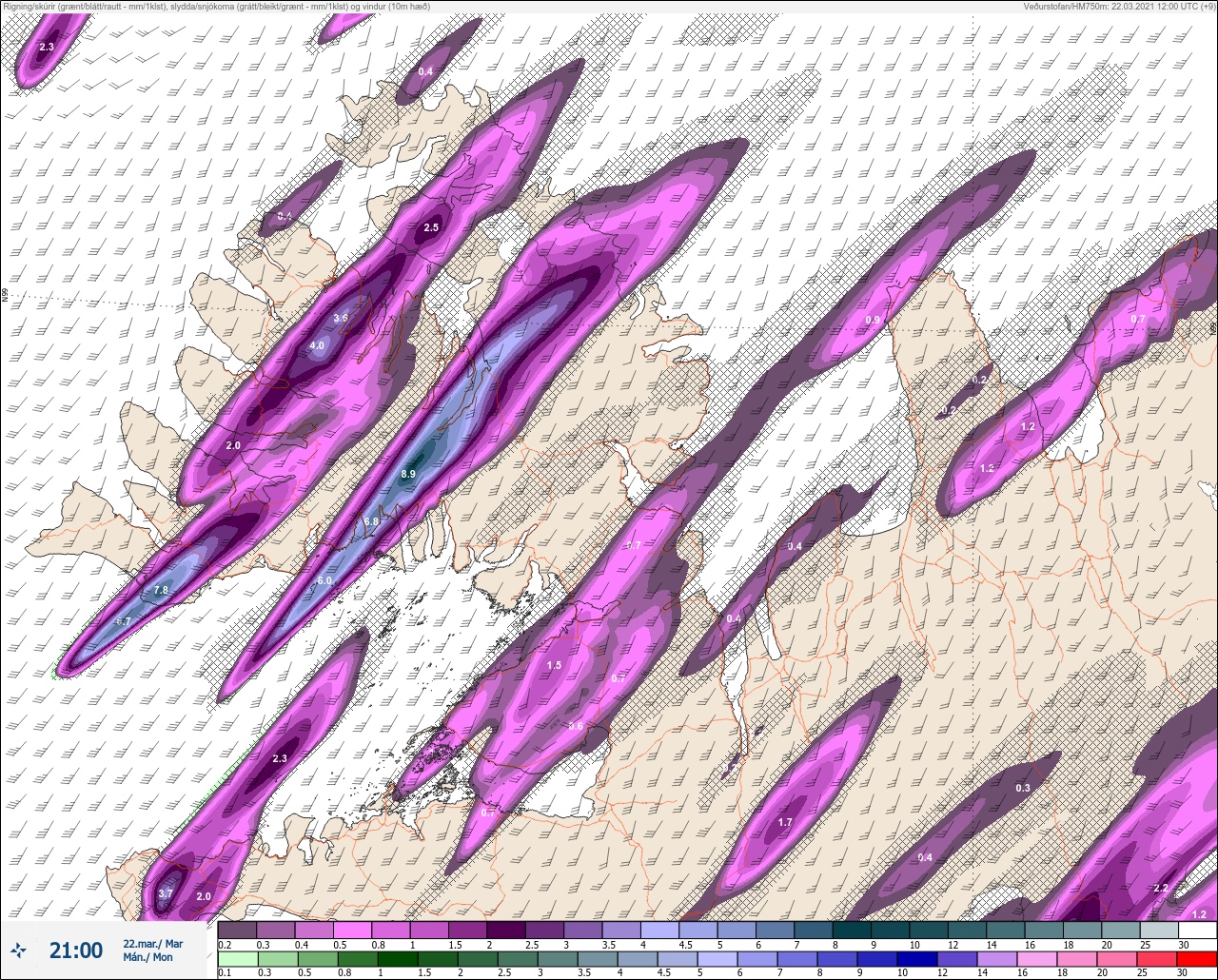Click the Veðurstofan logo icon beside 21:00
The image size is (1218, 980).
point(19,950)
